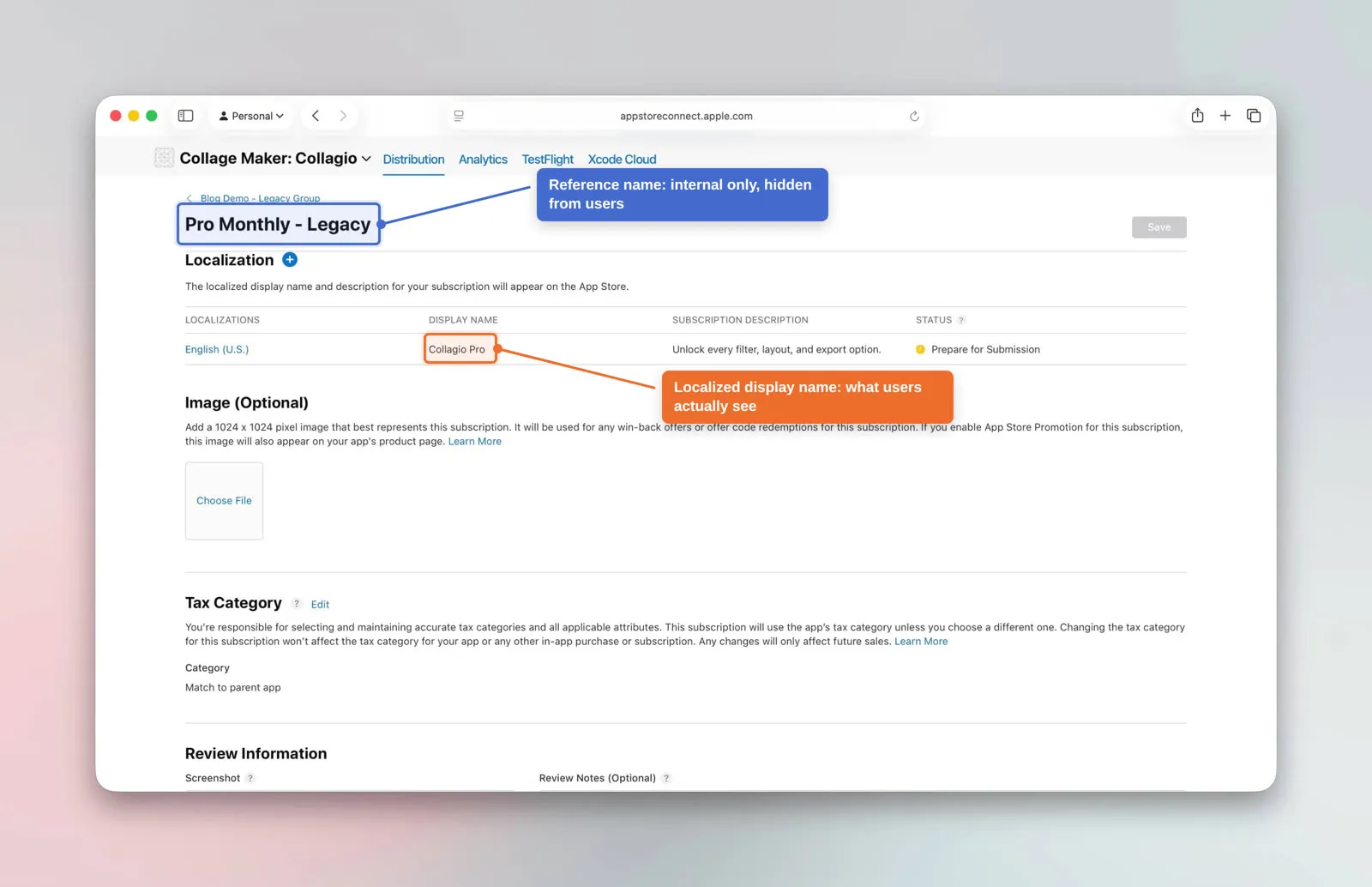Viewport: 1372px width, 887px height.
Task: Open the Share icon in the toolbar
Action: (1197, 115)
